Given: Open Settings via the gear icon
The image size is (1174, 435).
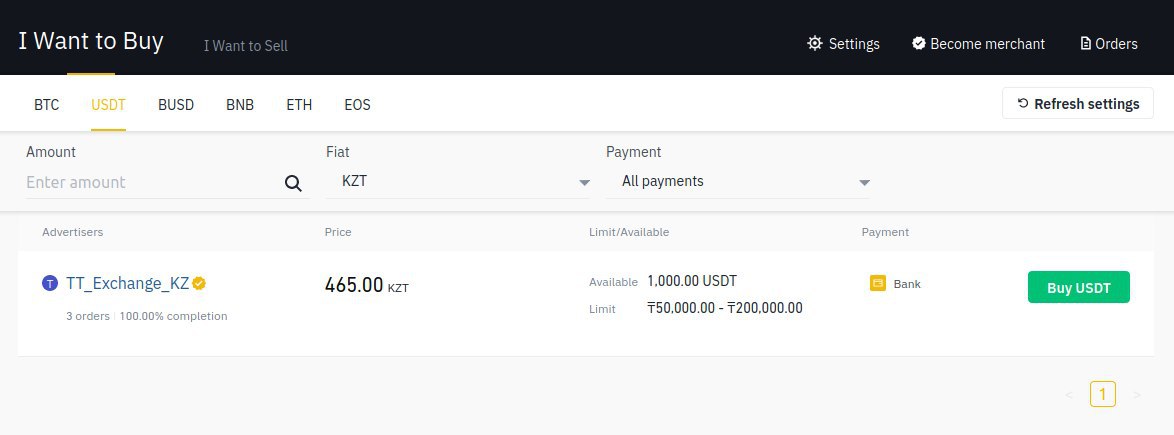Looking at the screenshot, I should point(815,43).
